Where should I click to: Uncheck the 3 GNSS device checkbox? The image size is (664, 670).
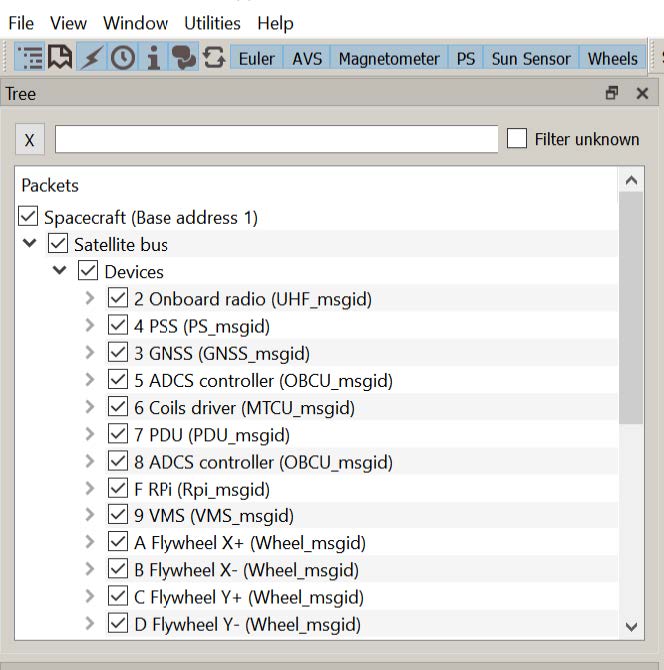point(118,353)
